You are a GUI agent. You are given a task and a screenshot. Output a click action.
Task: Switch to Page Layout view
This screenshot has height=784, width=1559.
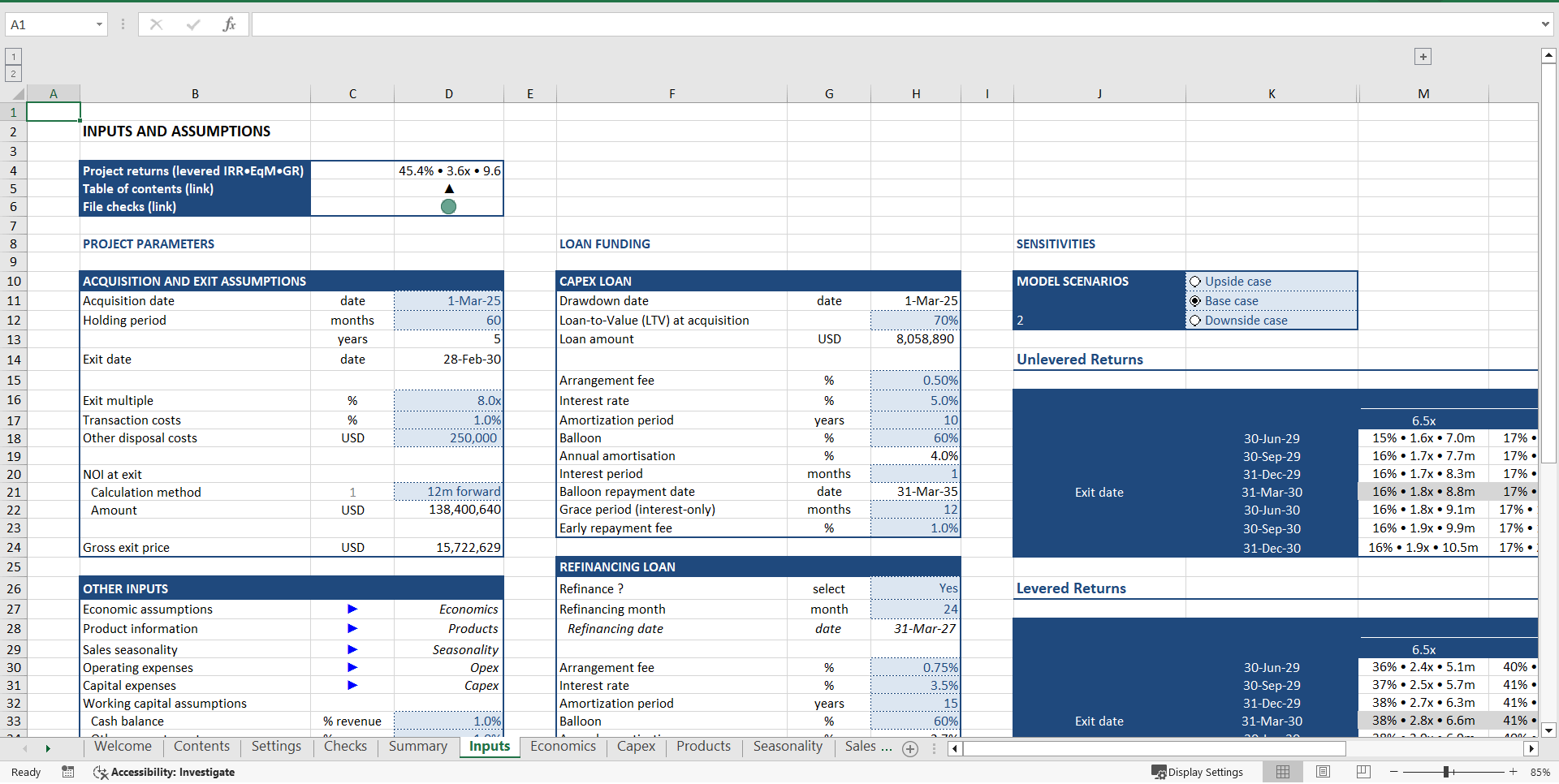(1324, 772)
